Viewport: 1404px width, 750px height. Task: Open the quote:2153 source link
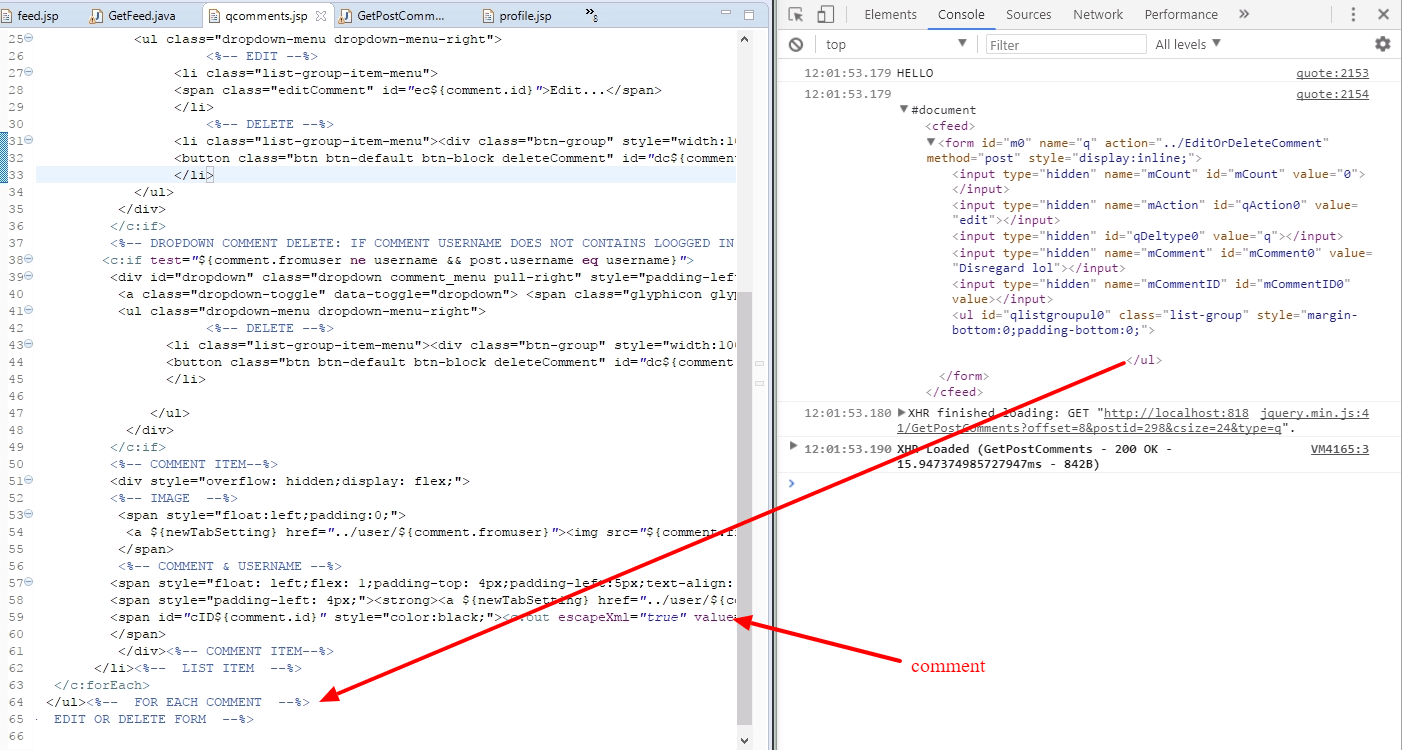click(1332, 73)
